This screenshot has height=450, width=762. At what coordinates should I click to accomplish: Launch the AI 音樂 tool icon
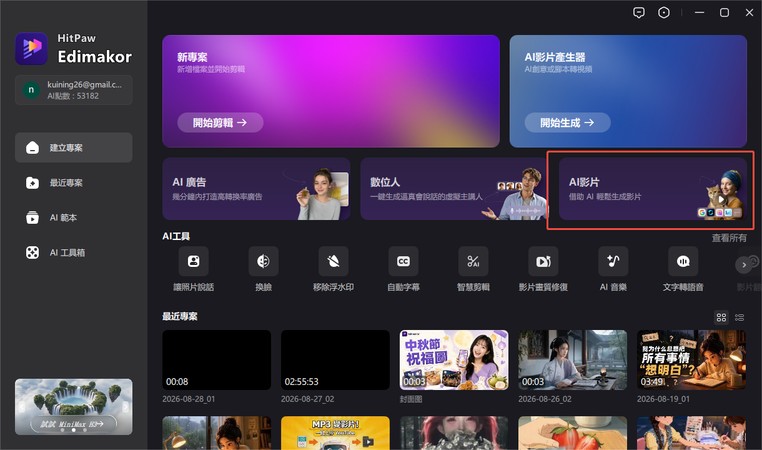613,261
